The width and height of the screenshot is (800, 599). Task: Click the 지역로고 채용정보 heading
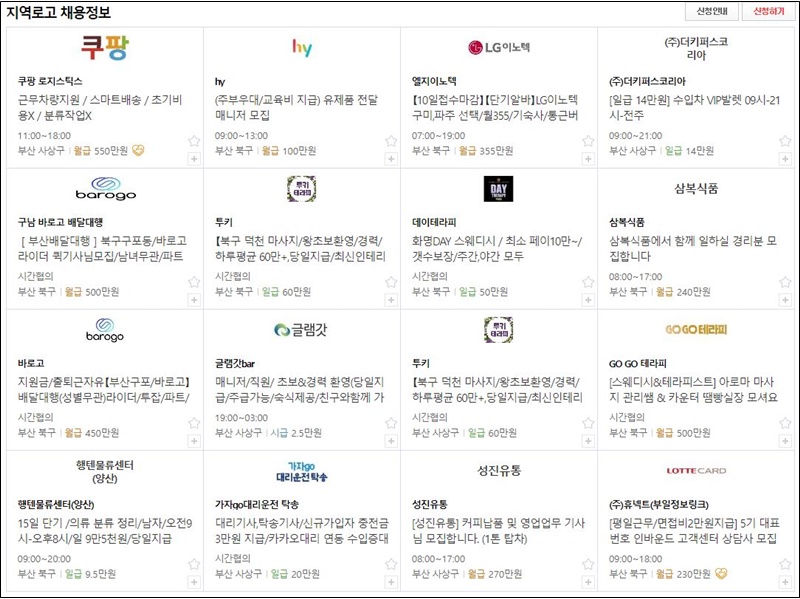point(58,12)
